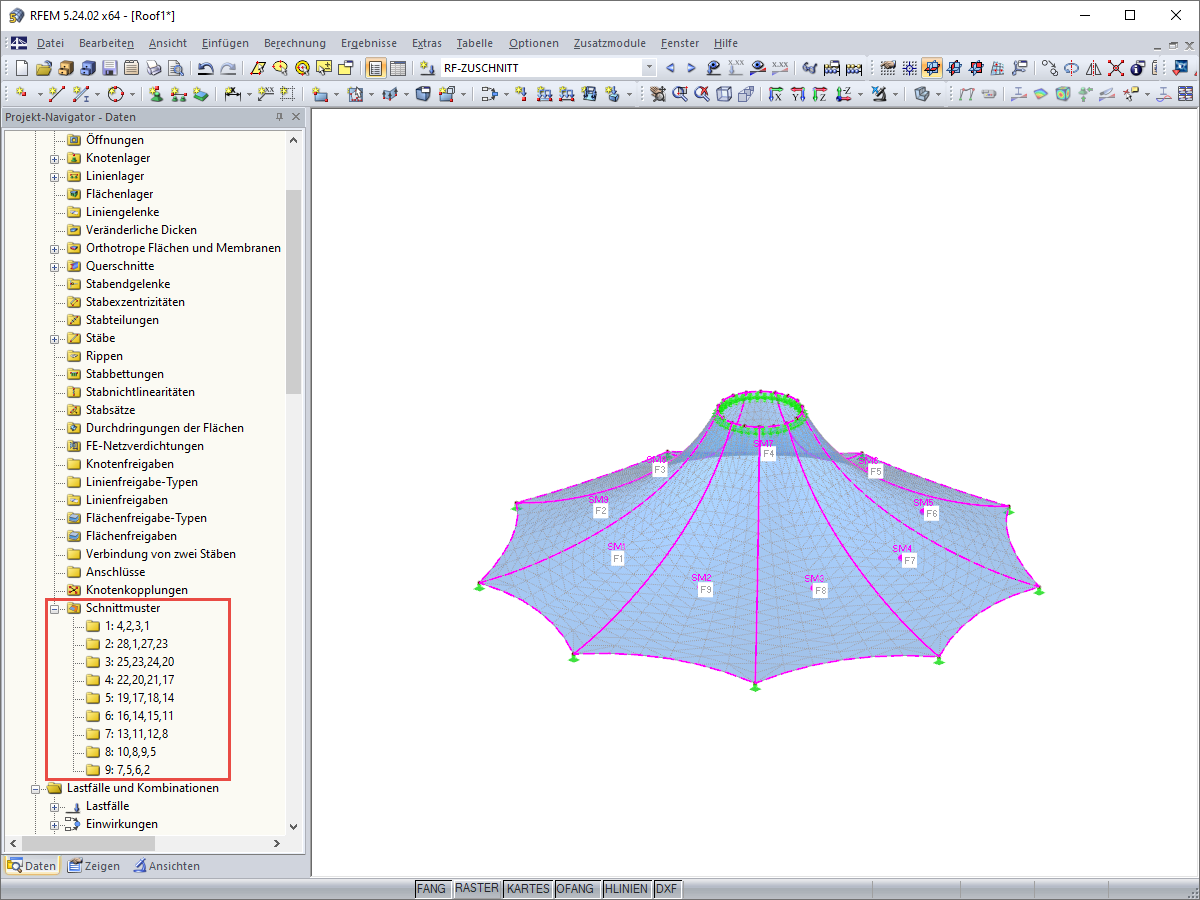This screenshot has height=900, width=1200.
Task: Select cutting pattern 1: 4,2,3,1
Action: pos(127,626)
